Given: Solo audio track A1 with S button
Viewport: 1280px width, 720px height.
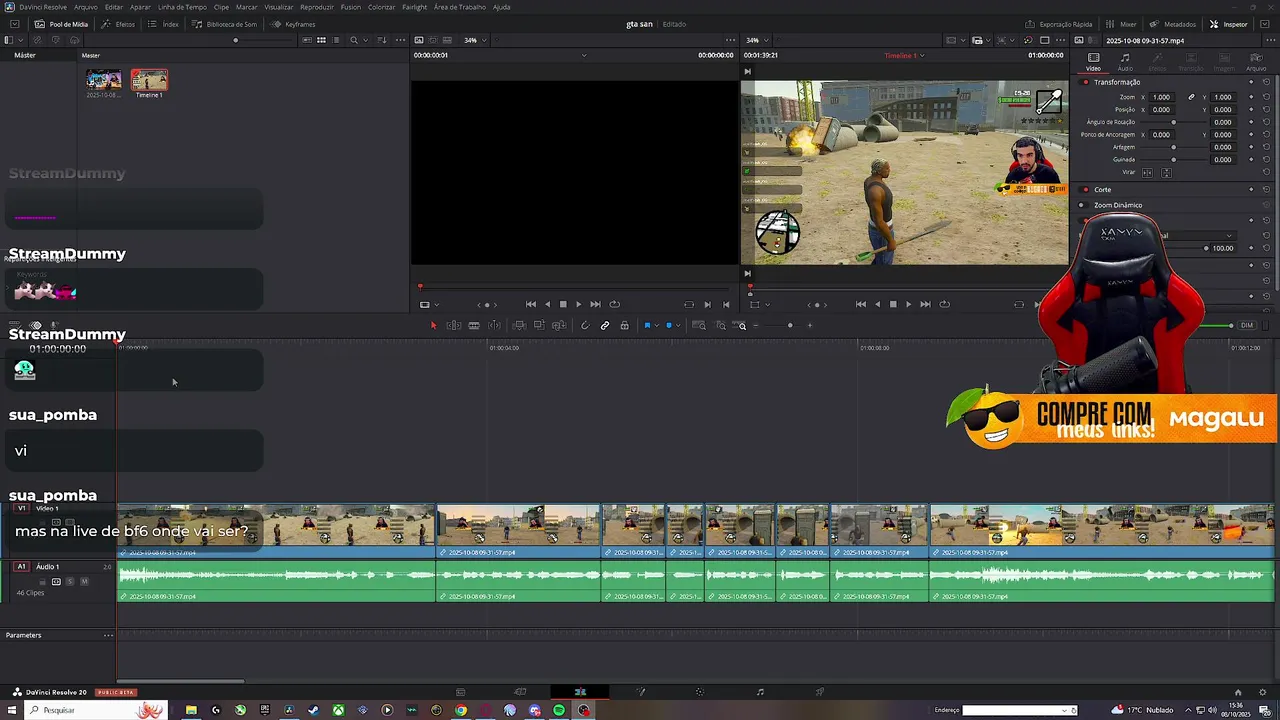Looking at the screenshot, I should [x=70, y=581].
